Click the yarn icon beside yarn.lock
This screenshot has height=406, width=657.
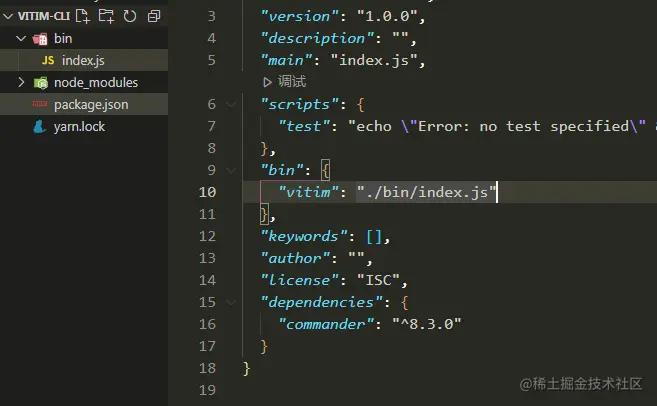(40, 127)
